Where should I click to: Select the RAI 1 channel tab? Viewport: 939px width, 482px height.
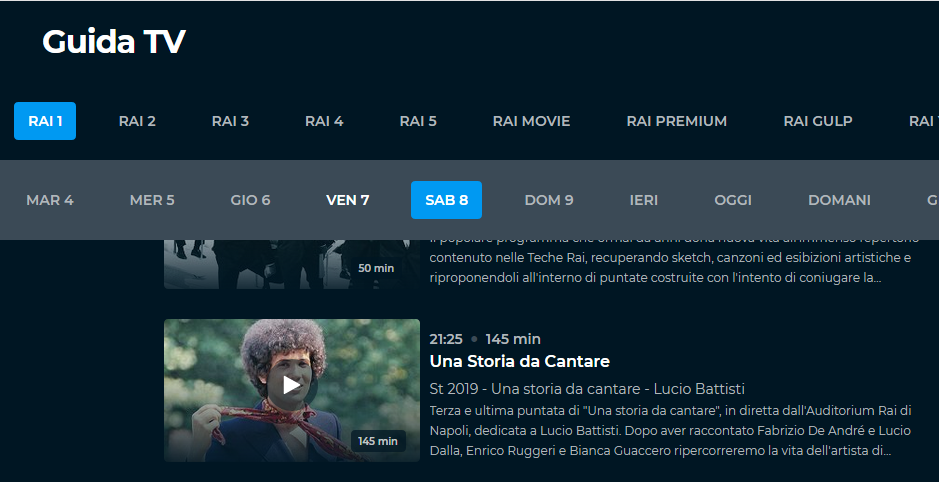[x=45, y=121]
